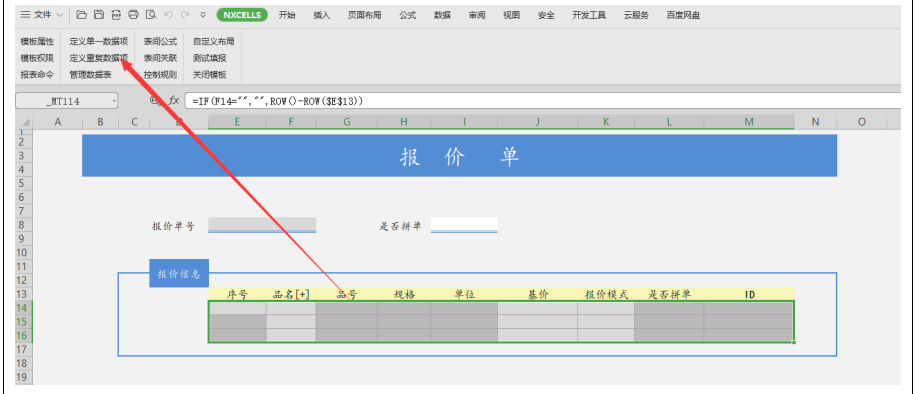Click the 模板权限 button
The height and width of the screenshot is (394, 915).
(37, 58)
